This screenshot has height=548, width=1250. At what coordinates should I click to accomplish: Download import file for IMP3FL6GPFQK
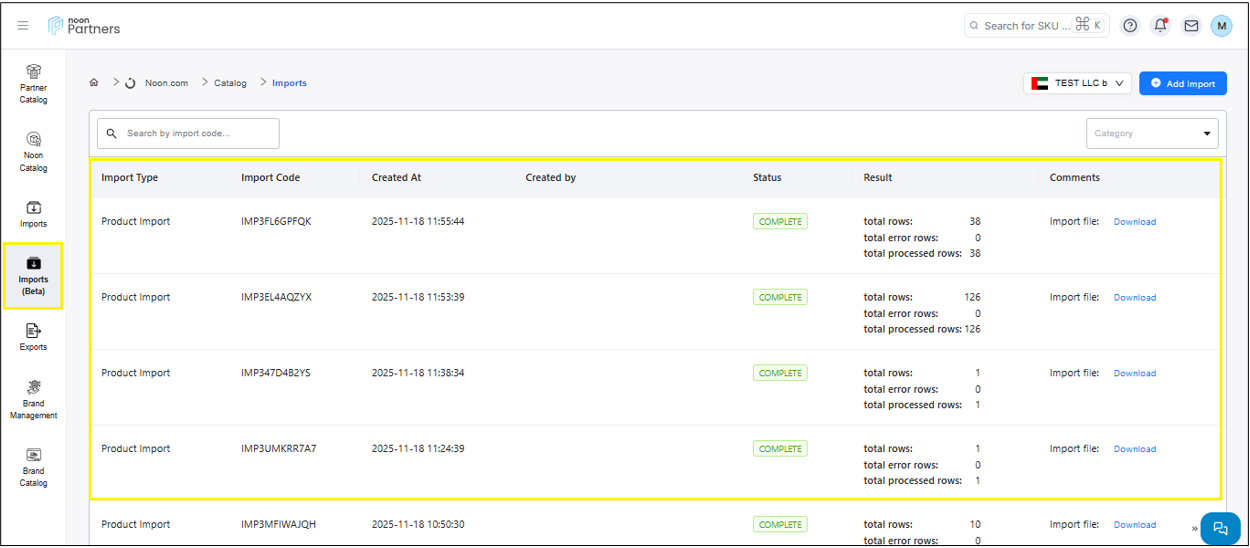click(x=1134, y=222)
